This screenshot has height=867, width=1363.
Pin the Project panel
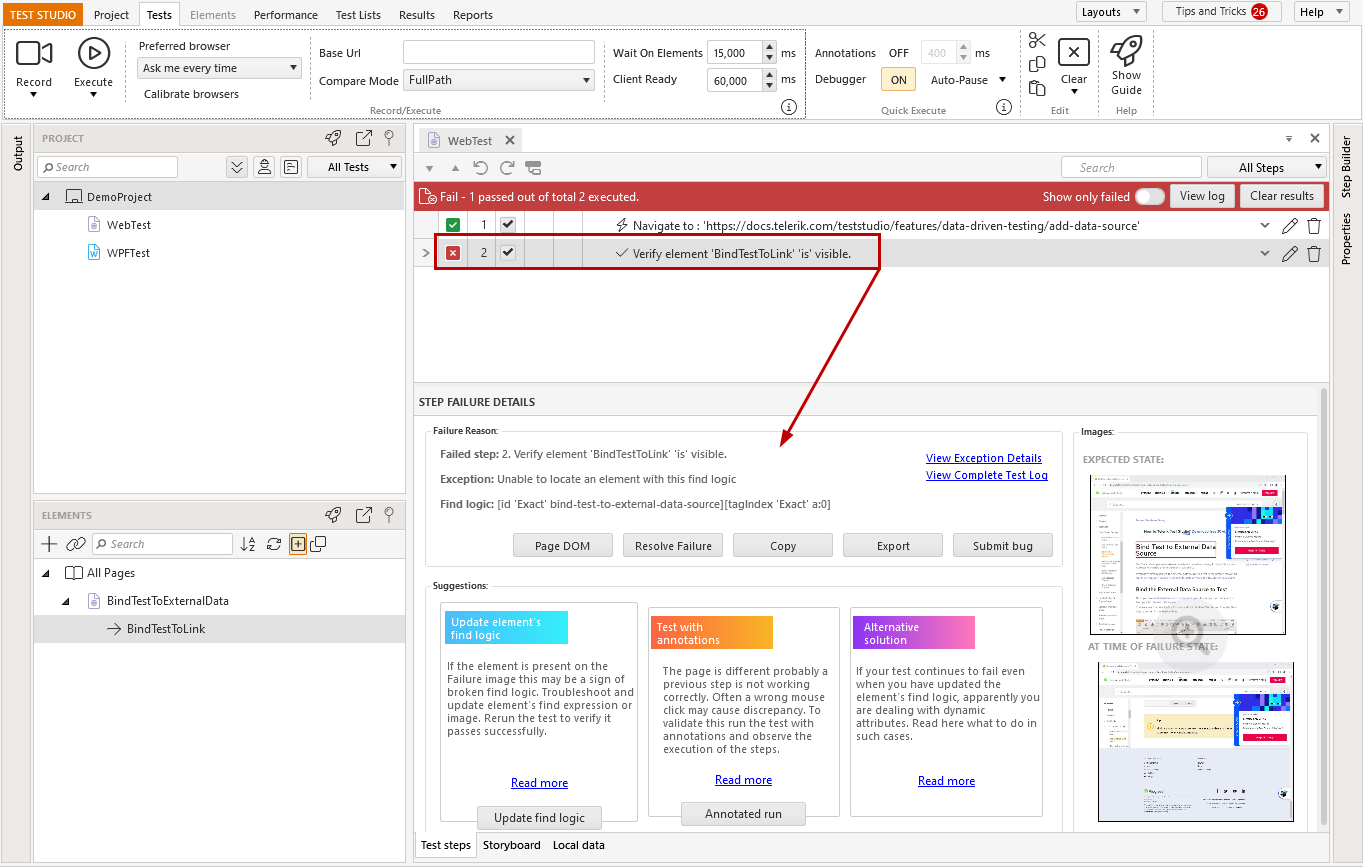[389, 139]
